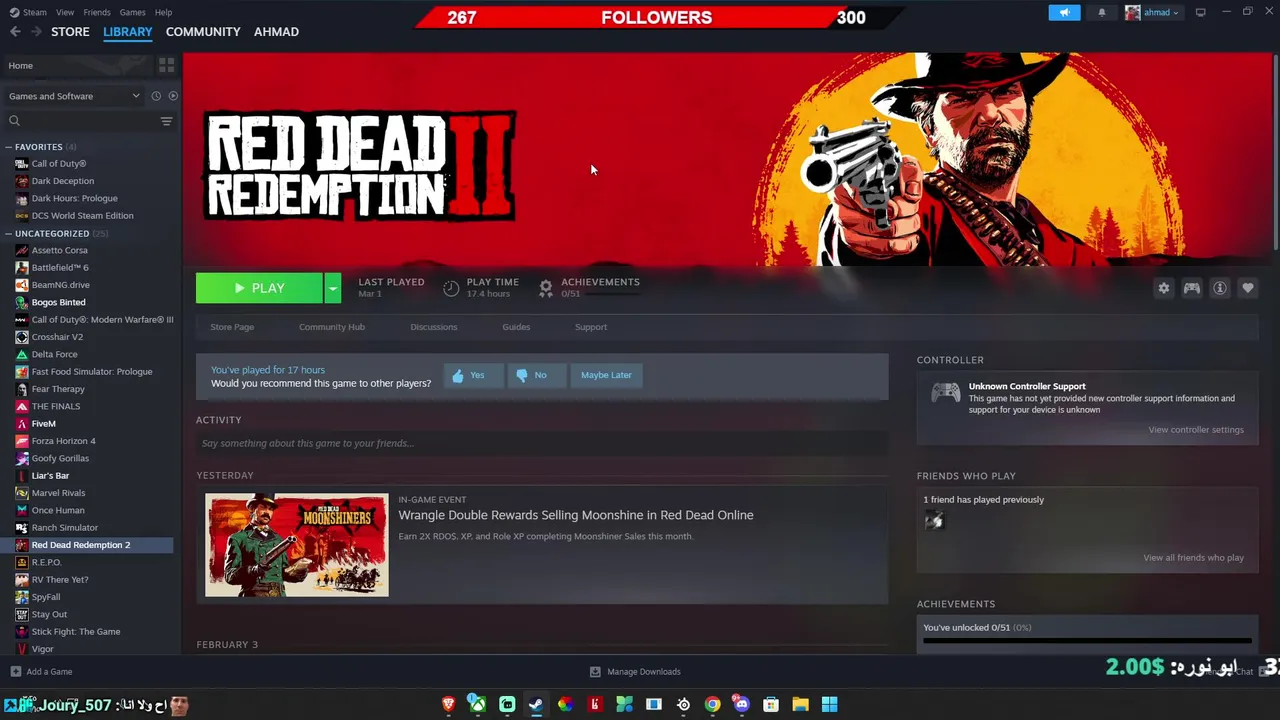Image resolution: width=1280 pixels, height=720 pixels.
Task: Click Add a Game
Action: click(41, 672)
